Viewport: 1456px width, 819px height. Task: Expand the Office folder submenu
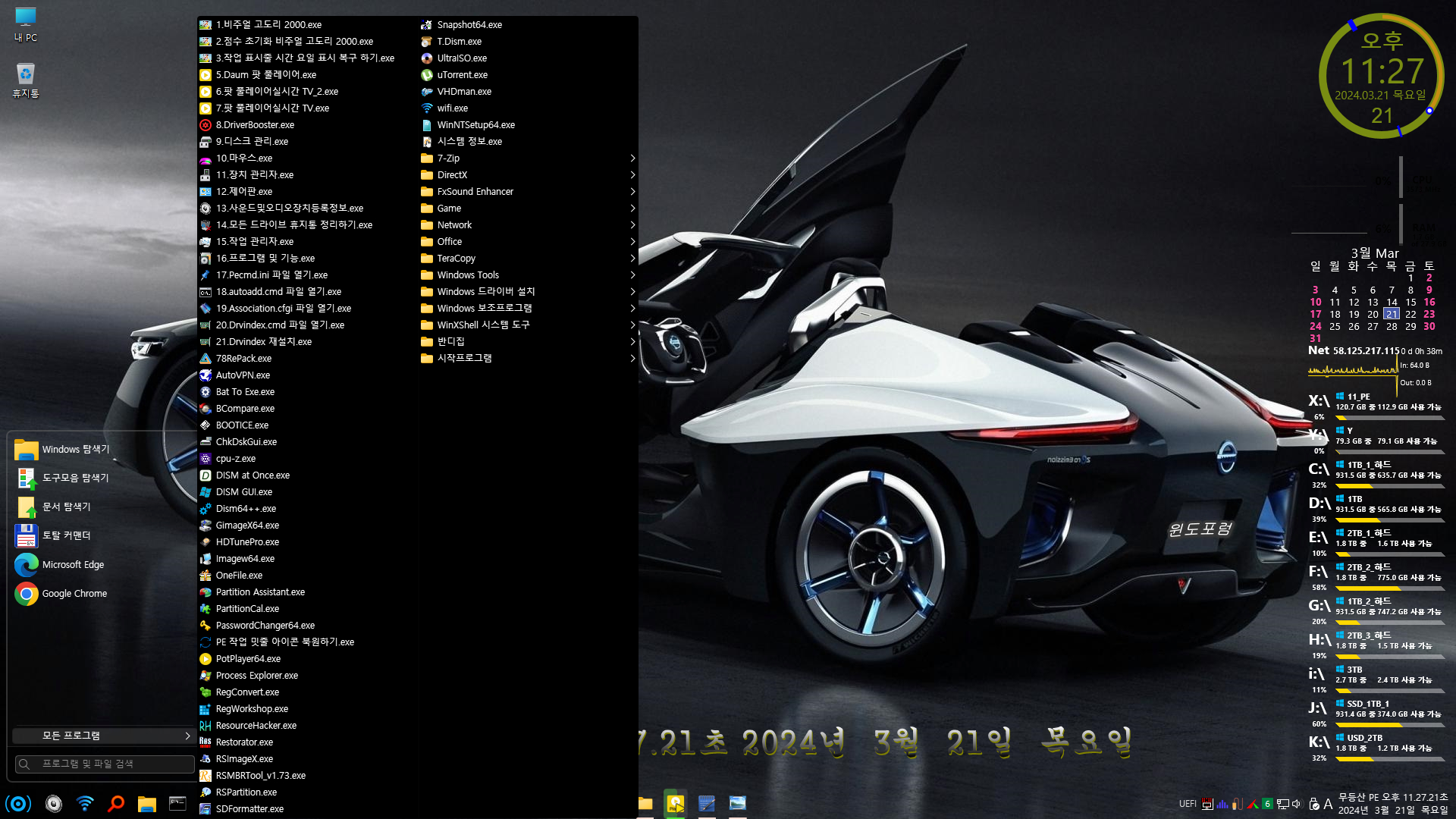pos(528,242)
